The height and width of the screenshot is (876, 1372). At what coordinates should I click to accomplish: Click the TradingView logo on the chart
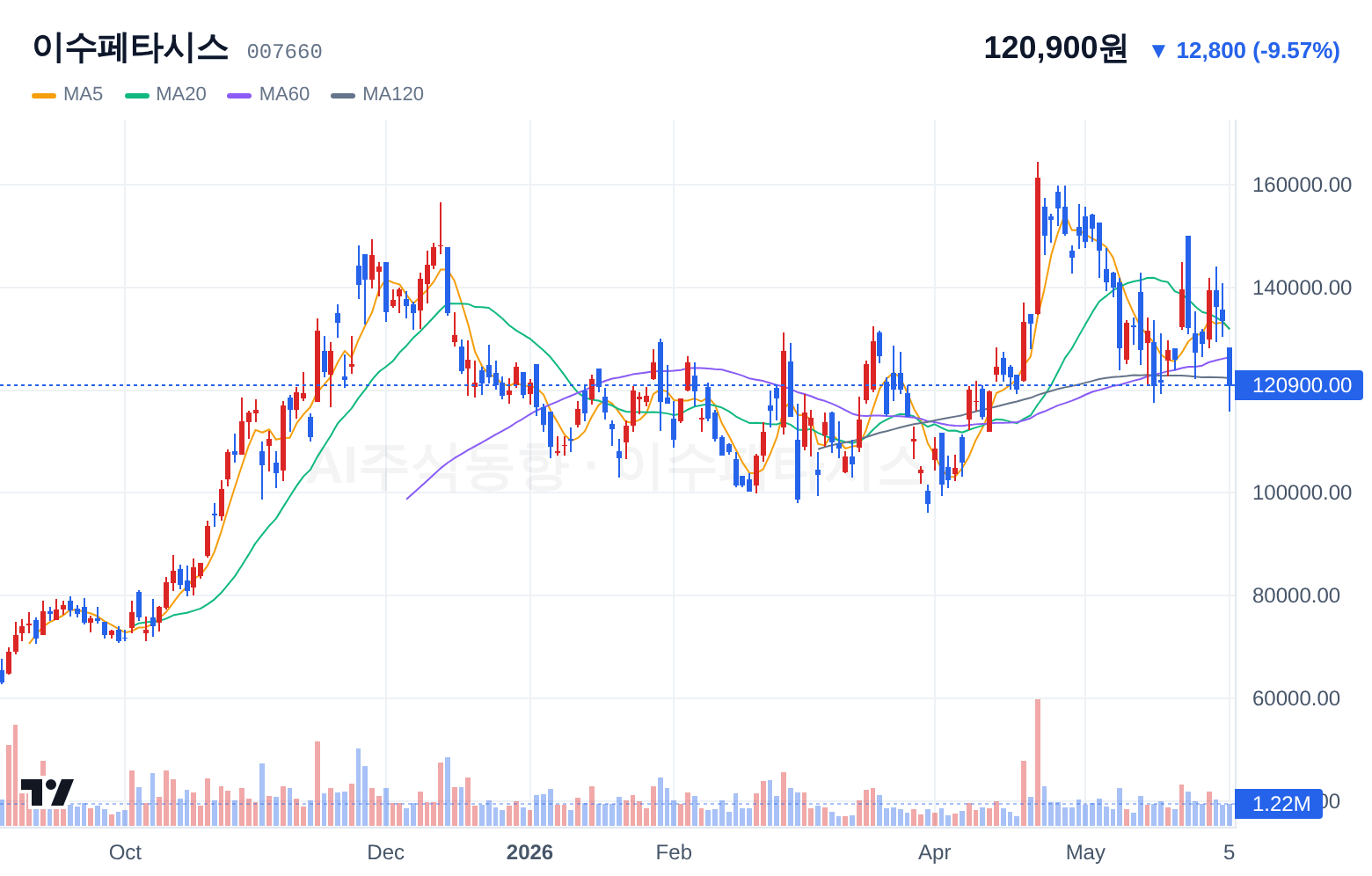pos(47,792)
